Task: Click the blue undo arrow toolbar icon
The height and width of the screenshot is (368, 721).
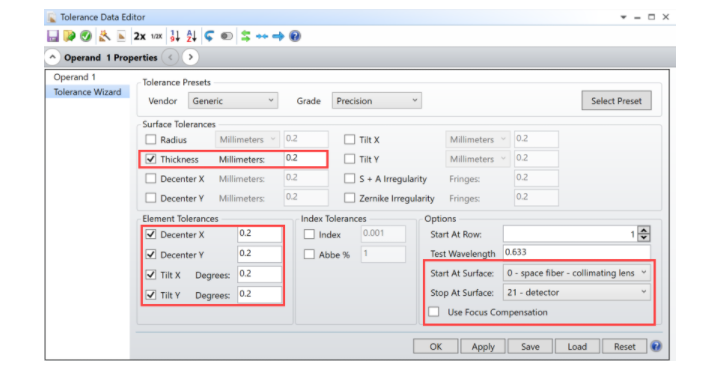Action: tap(209, 36)
